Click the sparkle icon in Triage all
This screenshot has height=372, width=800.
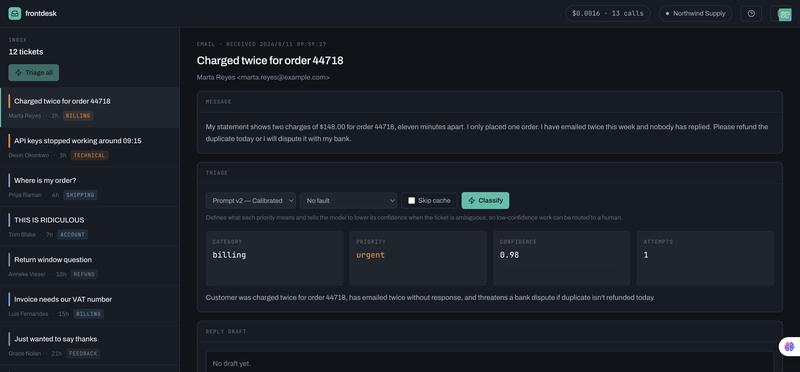18,72
